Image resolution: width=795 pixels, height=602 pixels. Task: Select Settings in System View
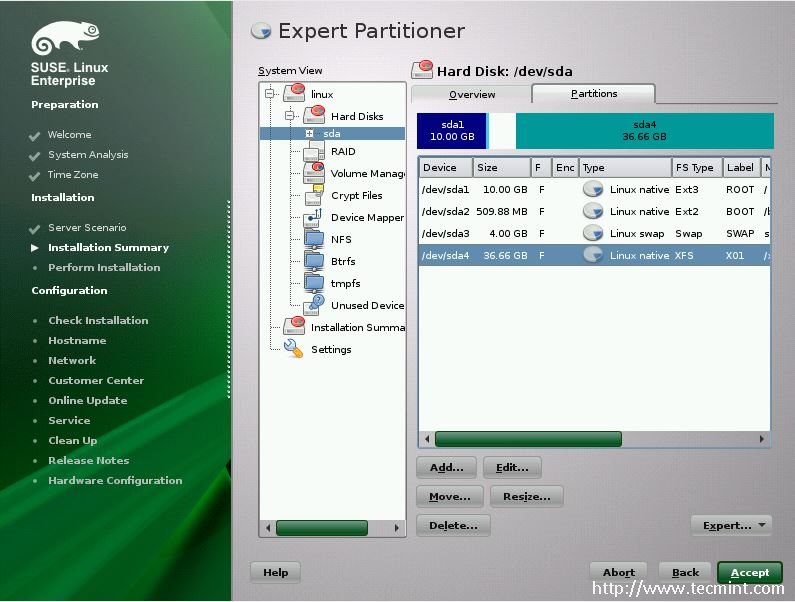[x=331, y=349]
